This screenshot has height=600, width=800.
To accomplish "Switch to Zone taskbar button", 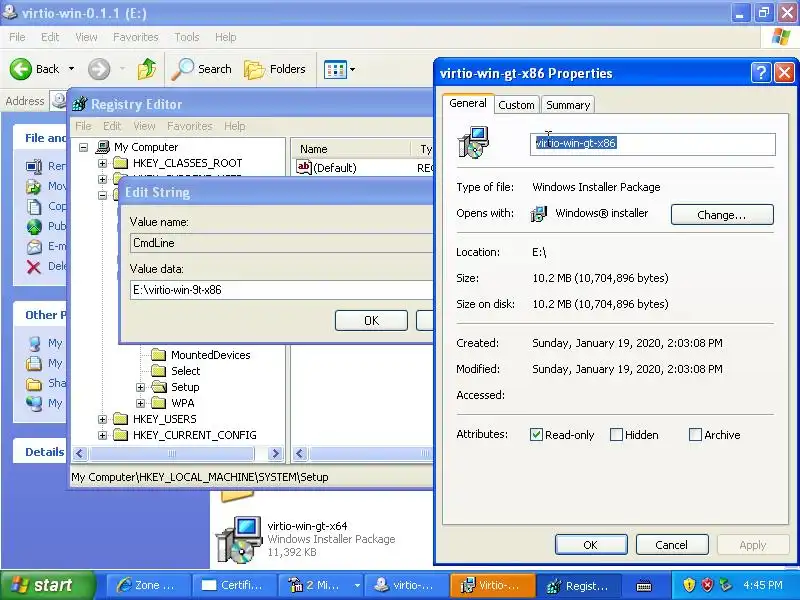I will (148, 586).
